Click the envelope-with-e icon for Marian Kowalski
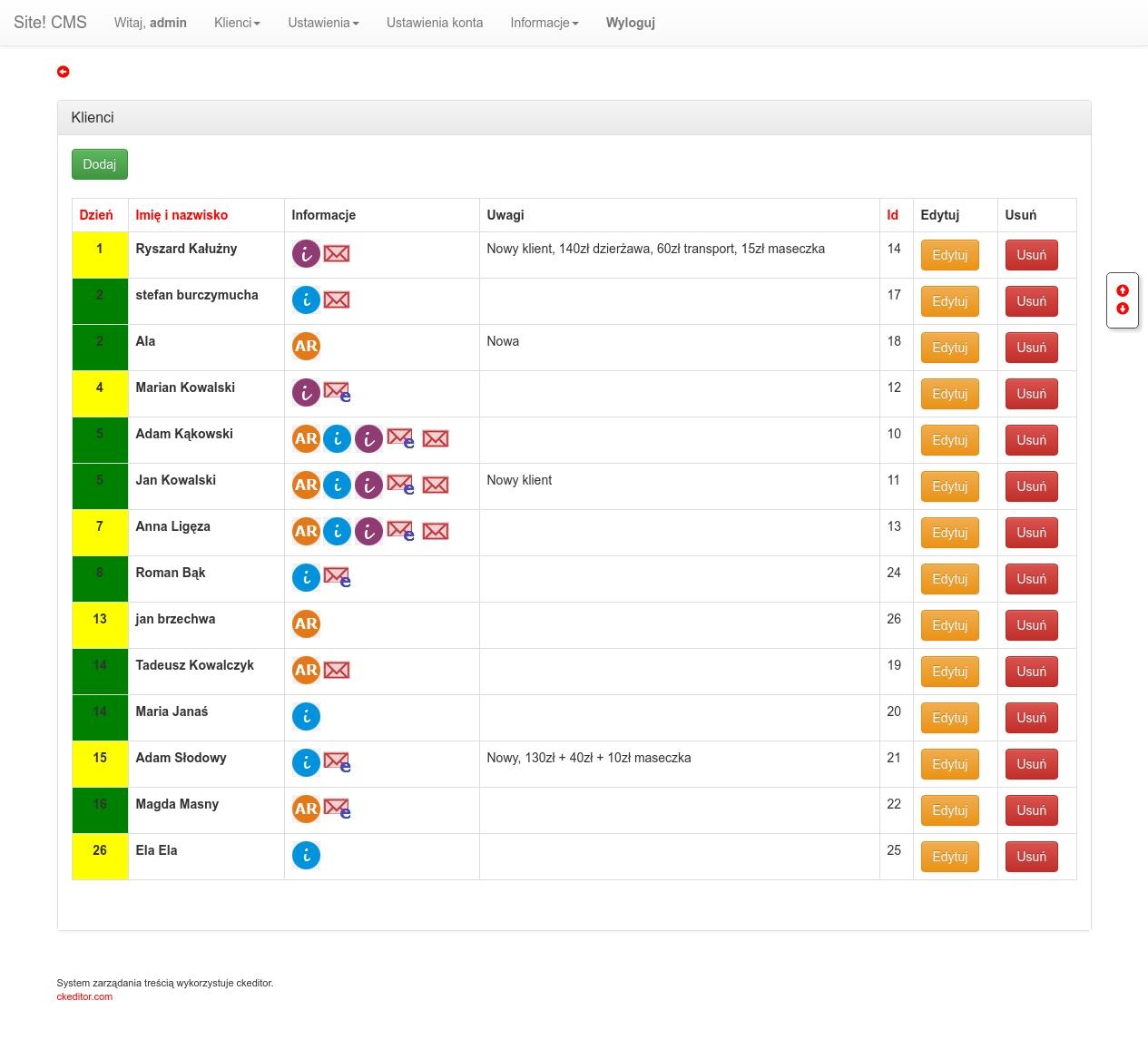1148x1040 pixels. click(x=337, y=393)
